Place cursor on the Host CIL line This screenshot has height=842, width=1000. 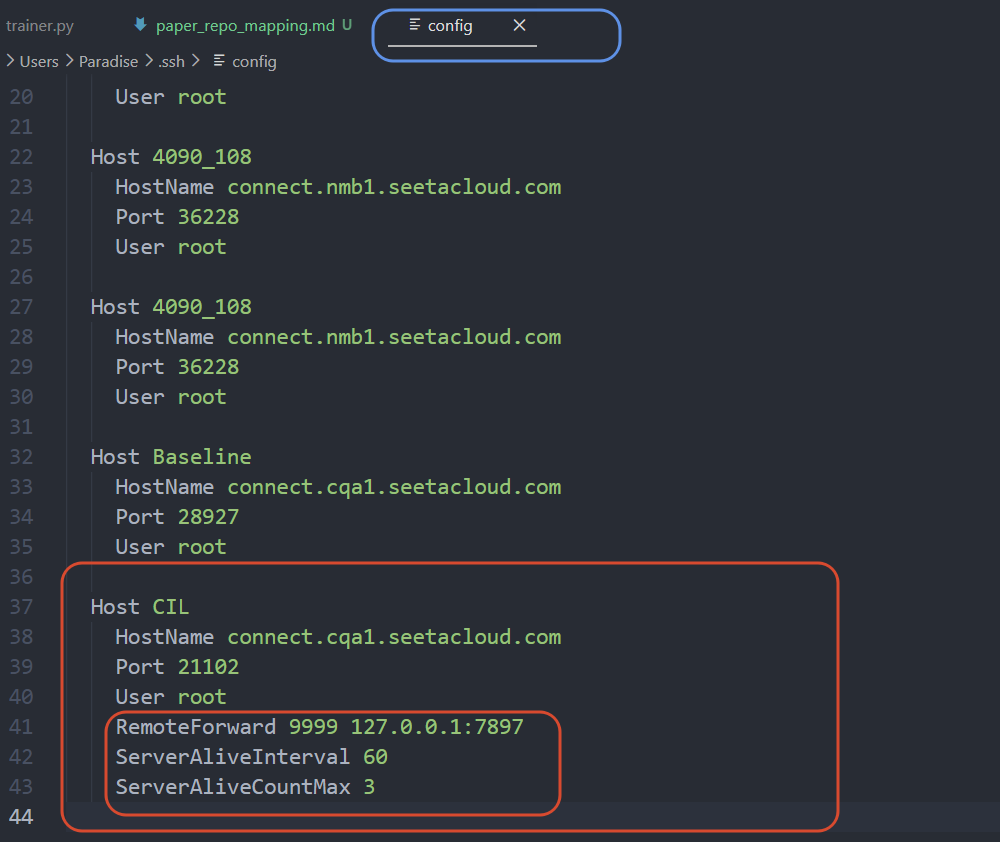[x=140, y=607]
